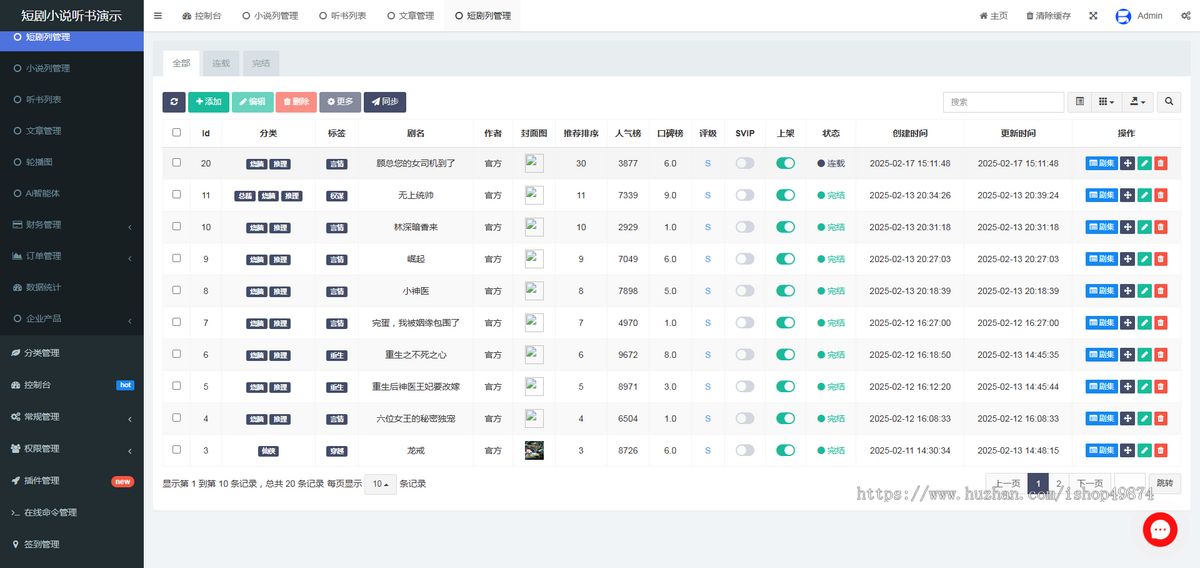Open the 文章管理 top tab
Viewport: 1200px width, 568px height.
click(x=410, y=16)
